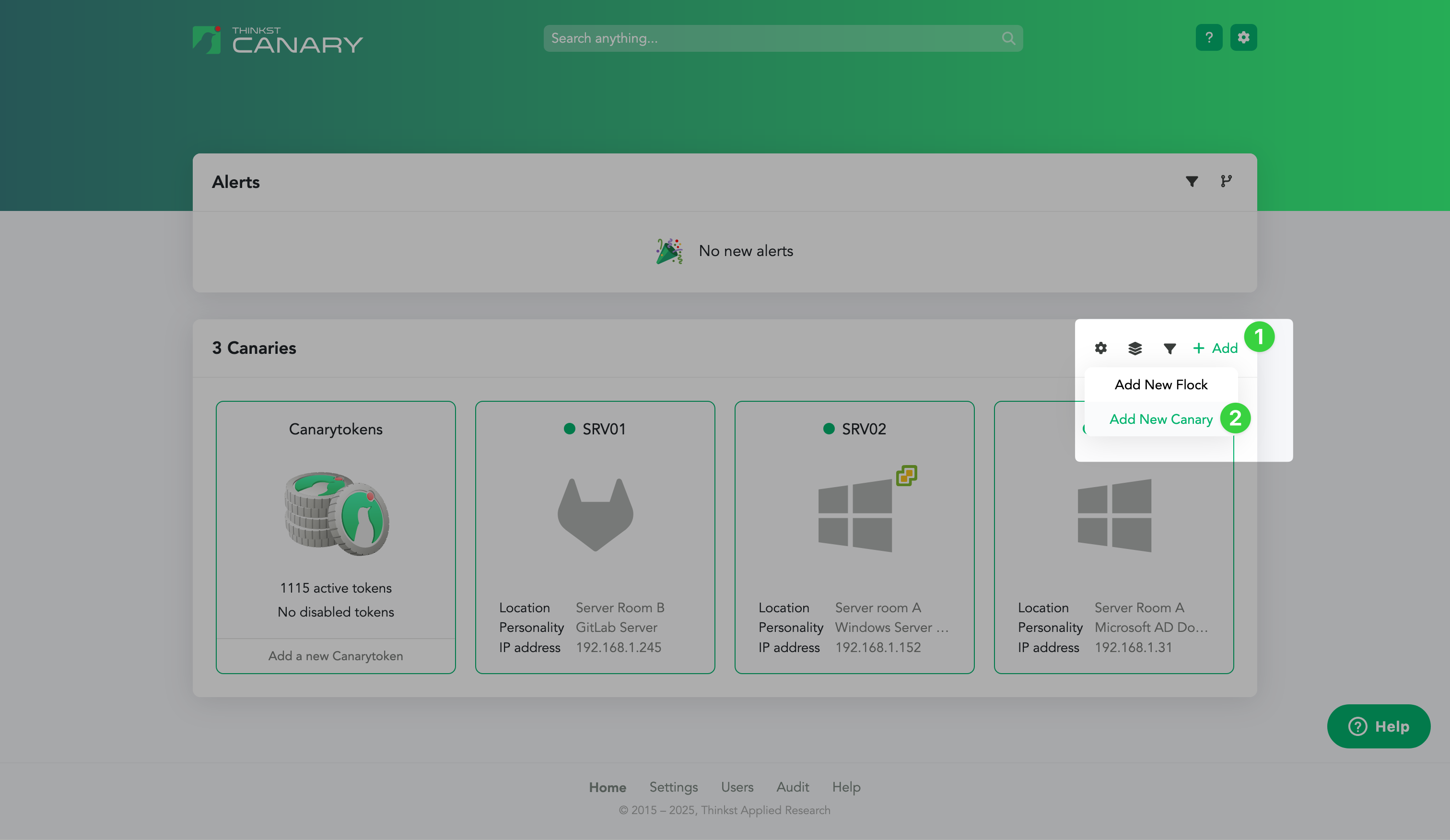Click 'Microsoft AD Do…' personality value
Viewport: 1450px width, 840px height.
1151,627
